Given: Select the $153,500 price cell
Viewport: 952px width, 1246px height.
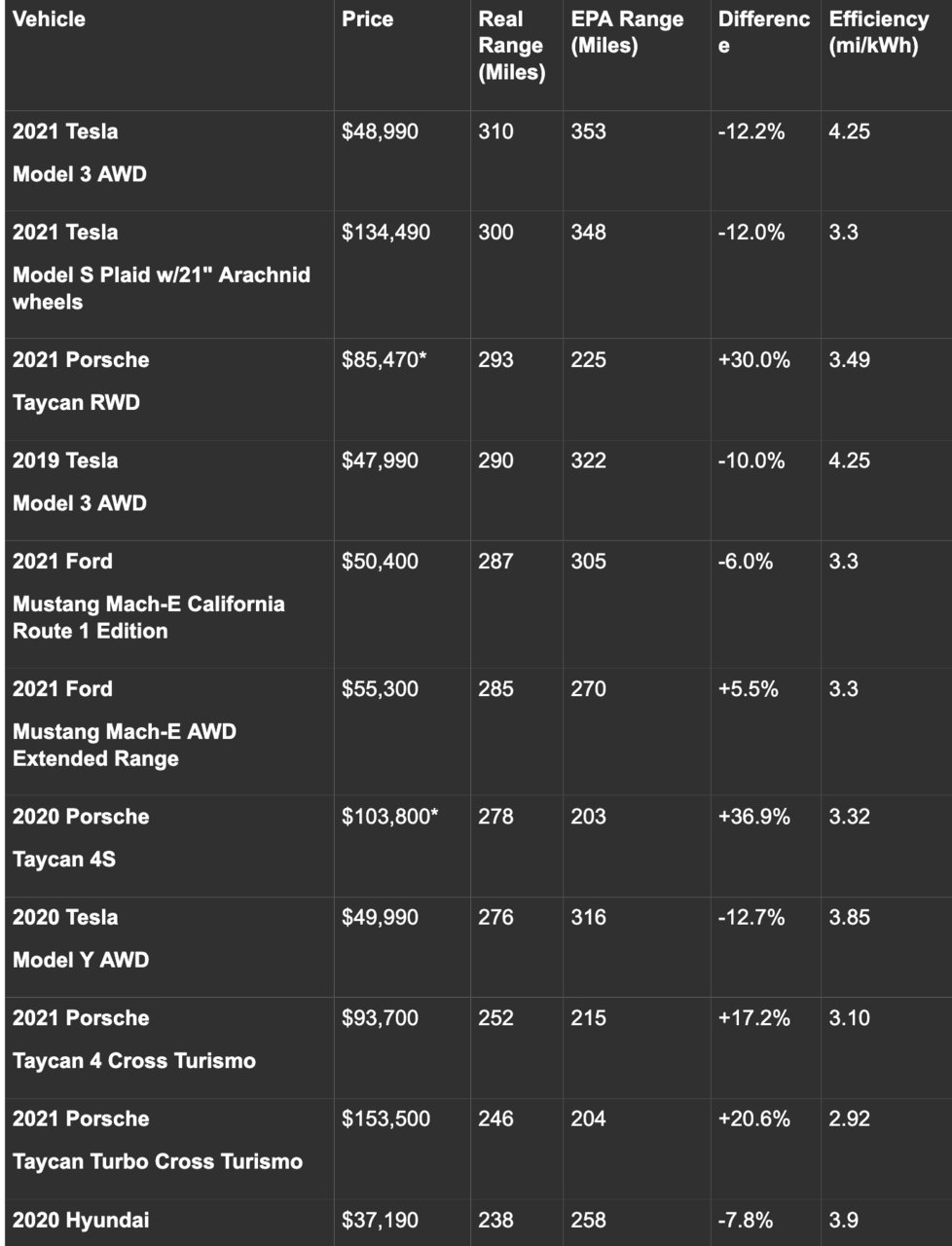Looking at the screenshot, I should pos(385,1119).
